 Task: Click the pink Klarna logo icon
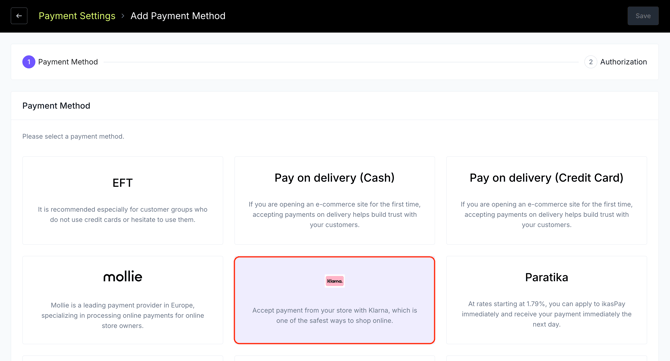[x=335, y=281]
